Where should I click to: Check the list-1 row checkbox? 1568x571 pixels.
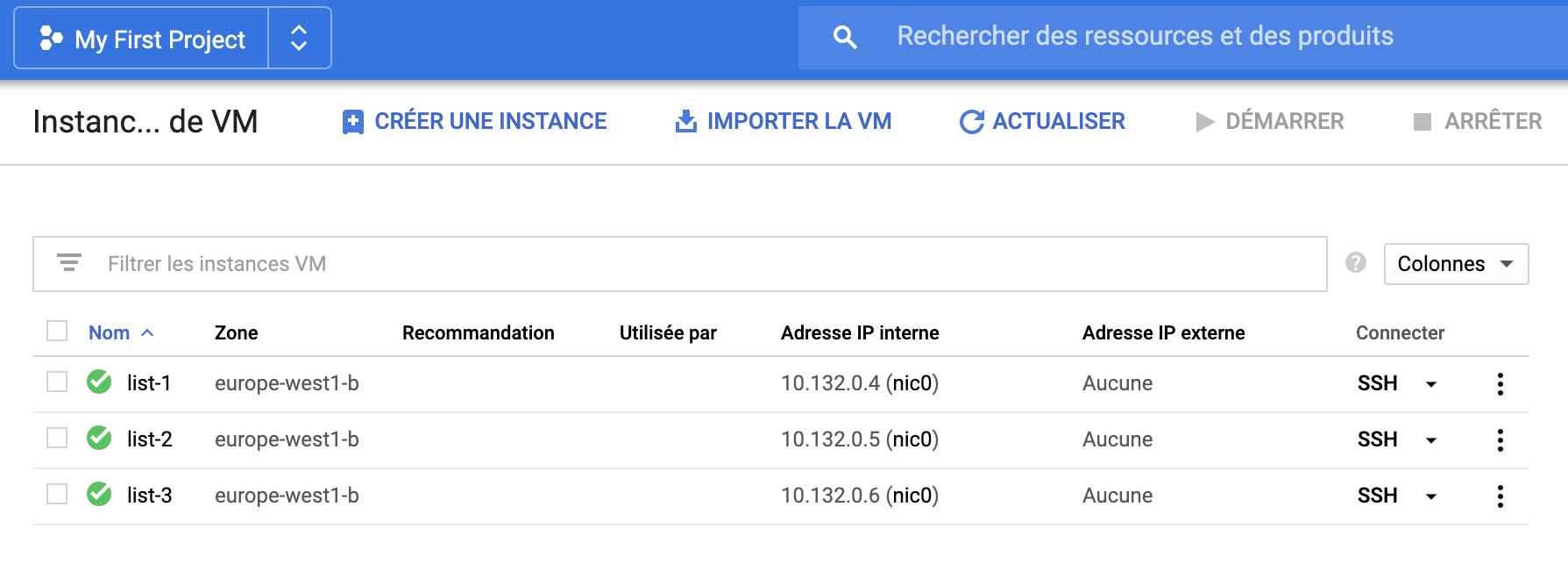click(x=57, y=382)
